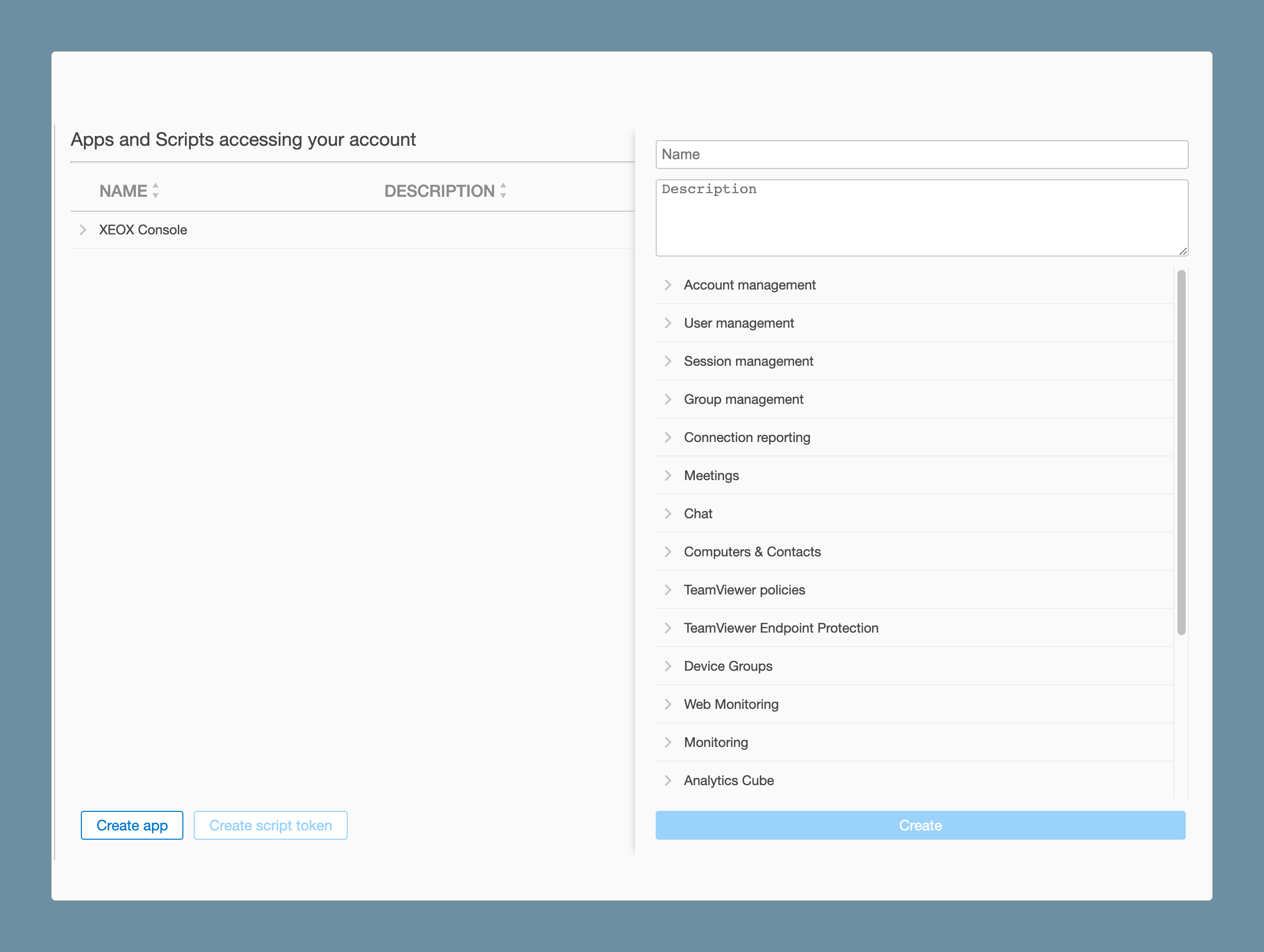Expand Group management chevron
This screenshot has height=952, width=1264.
(x=668, y=399)
